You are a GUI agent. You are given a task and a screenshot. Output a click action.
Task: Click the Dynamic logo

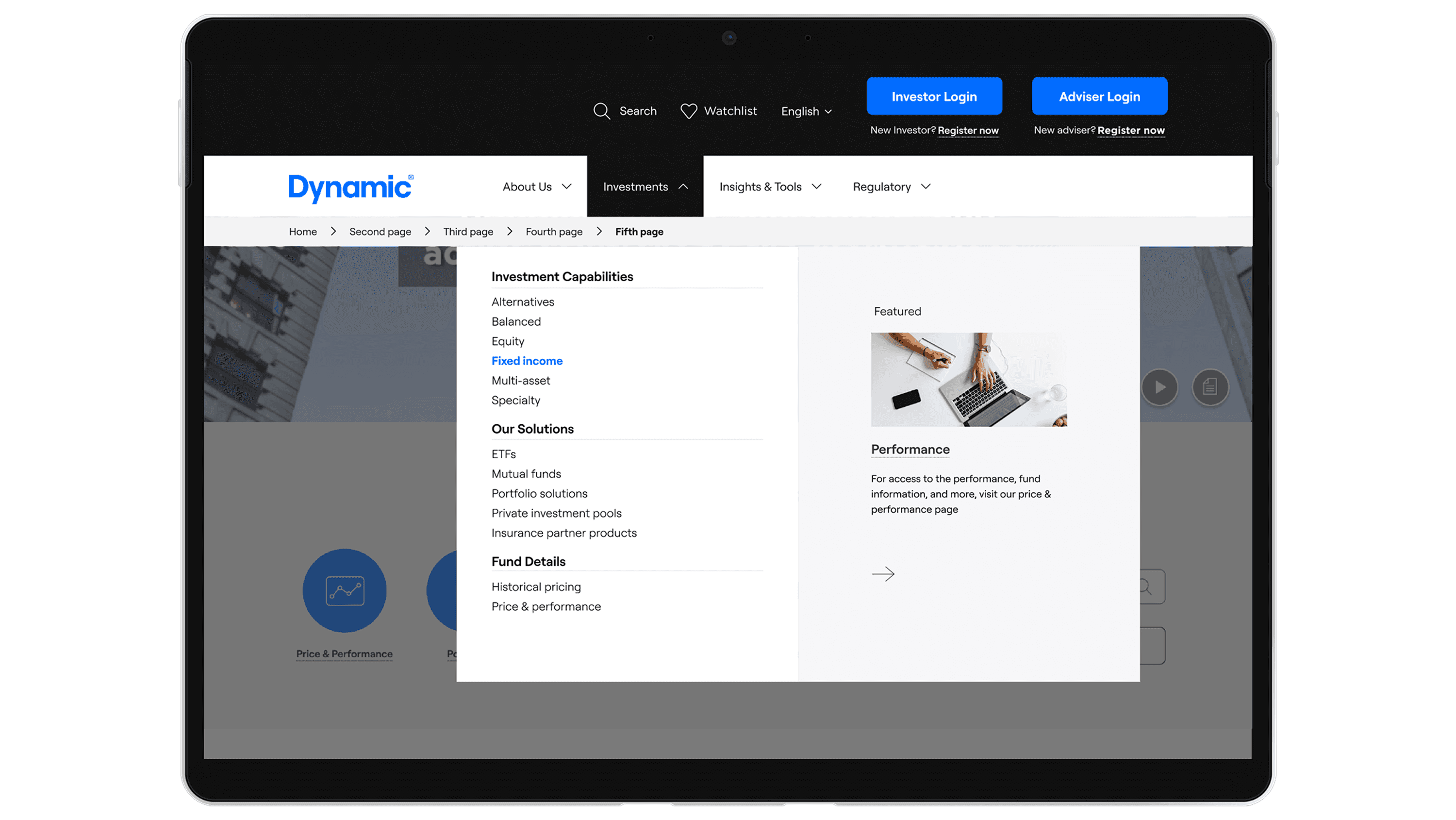[x=350, y=187]
